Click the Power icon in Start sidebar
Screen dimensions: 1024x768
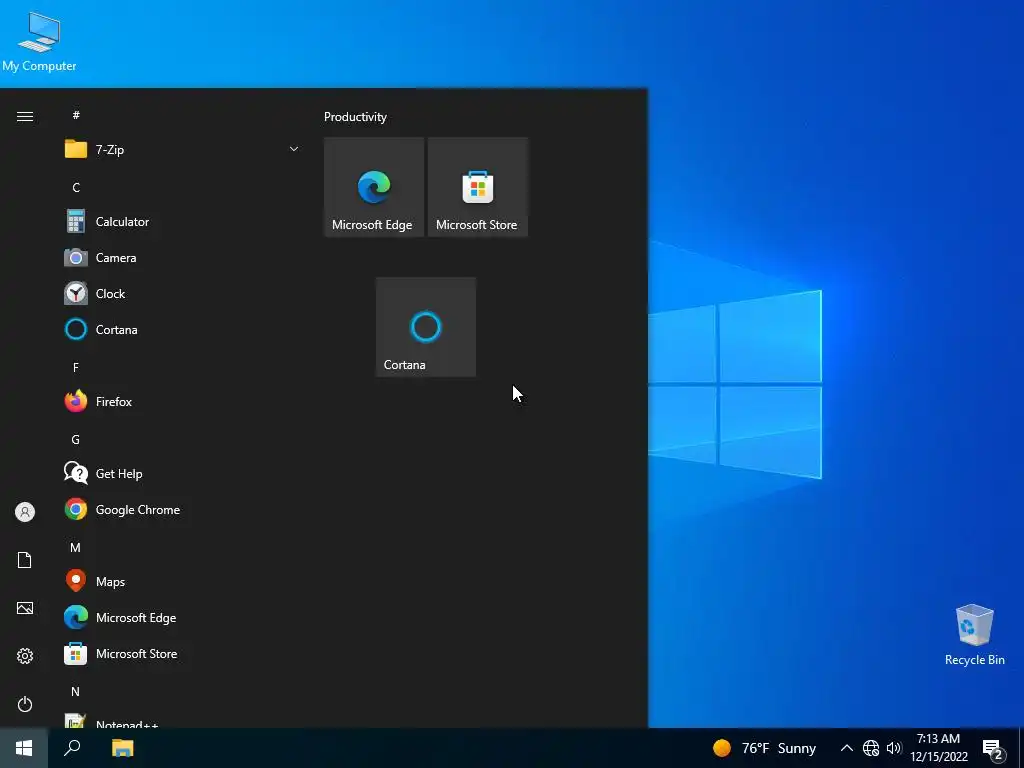click(25, 704)
